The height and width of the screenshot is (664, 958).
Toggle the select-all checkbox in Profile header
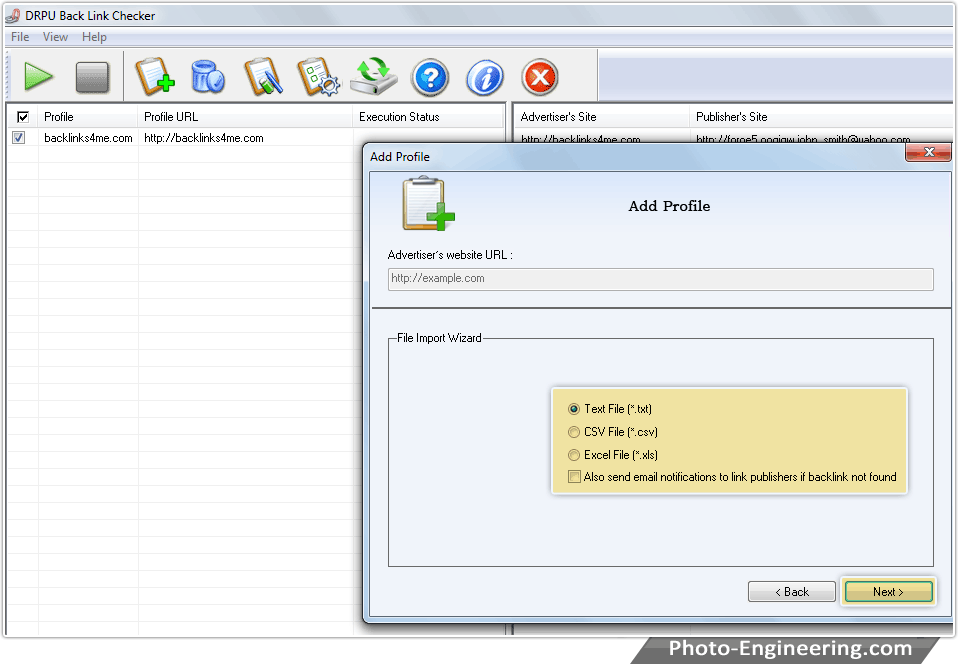pos(23,117)
